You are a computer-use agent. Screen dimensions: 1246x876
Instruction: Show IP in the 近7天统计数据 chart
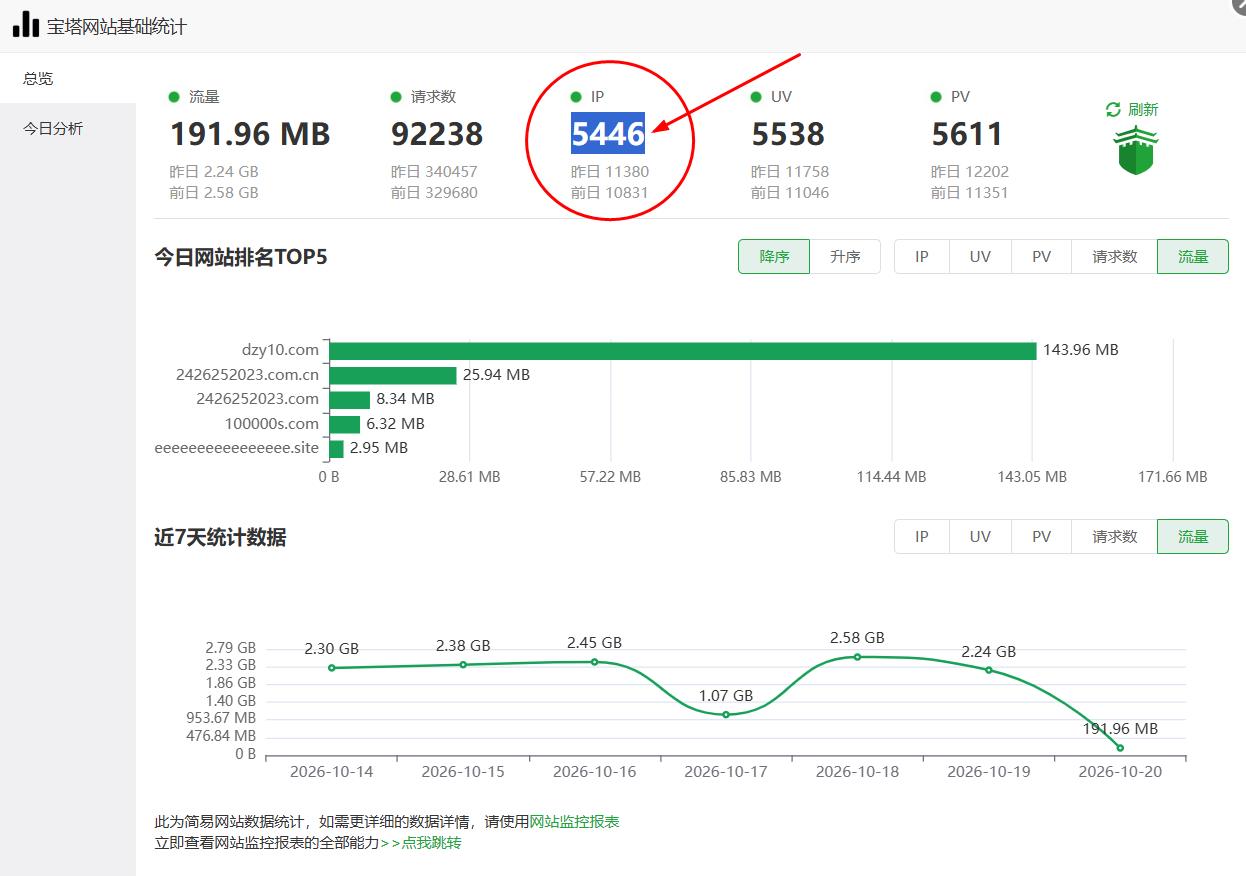point(922,536)
